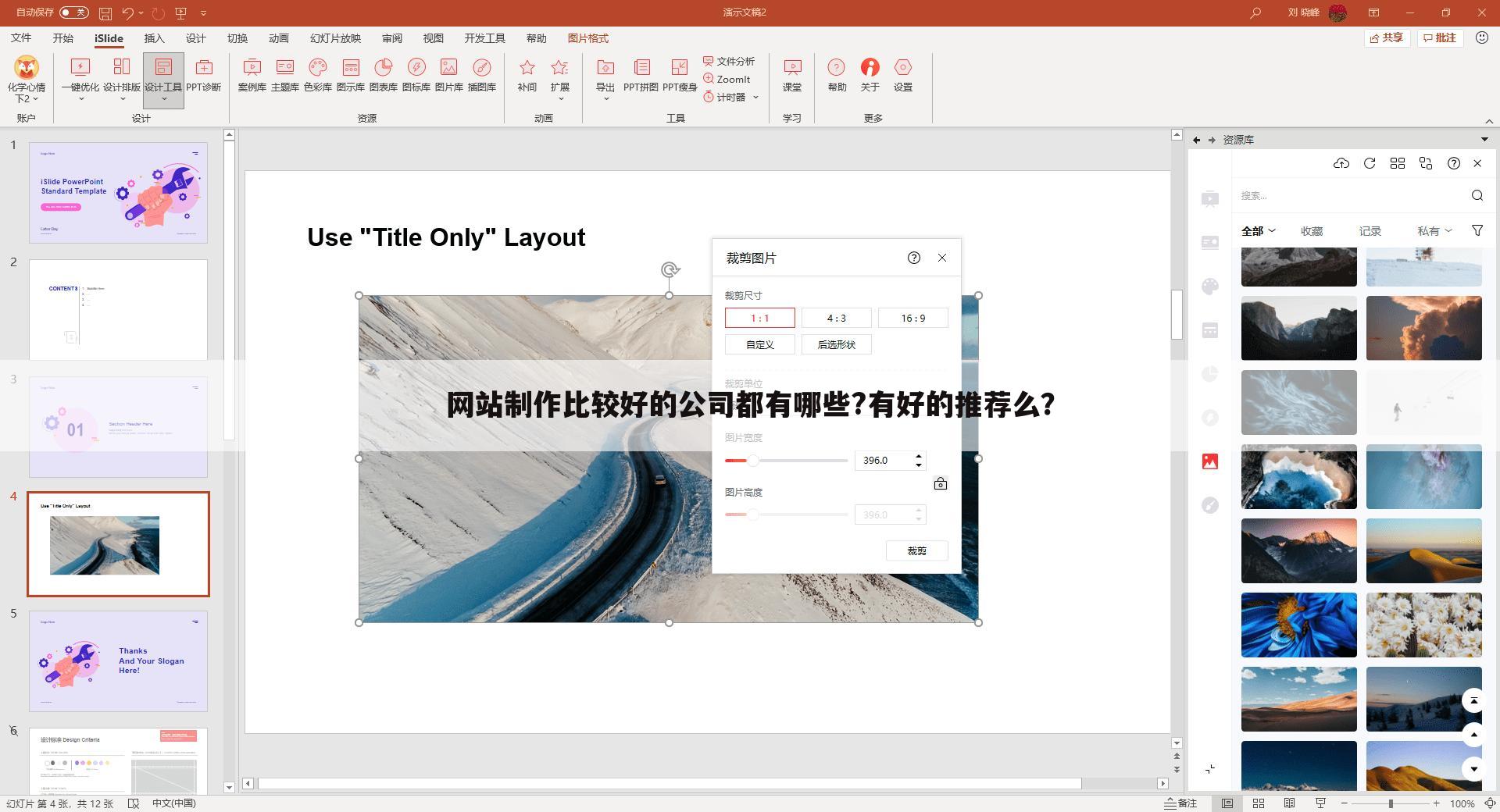Open the 图标库 icon library
Viewport: 1500px width, 812px height.
tap(416, 75)
